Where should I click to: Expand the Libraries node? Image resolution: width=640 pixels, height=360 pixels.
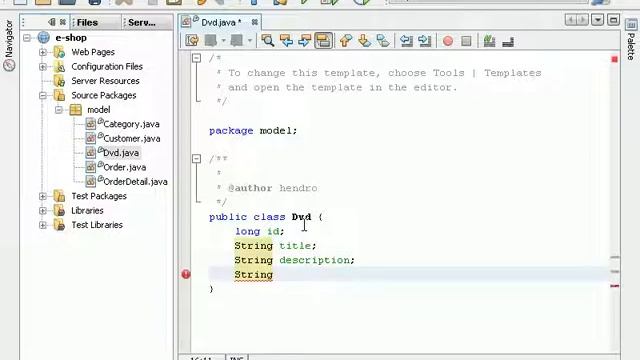point(42,211)
